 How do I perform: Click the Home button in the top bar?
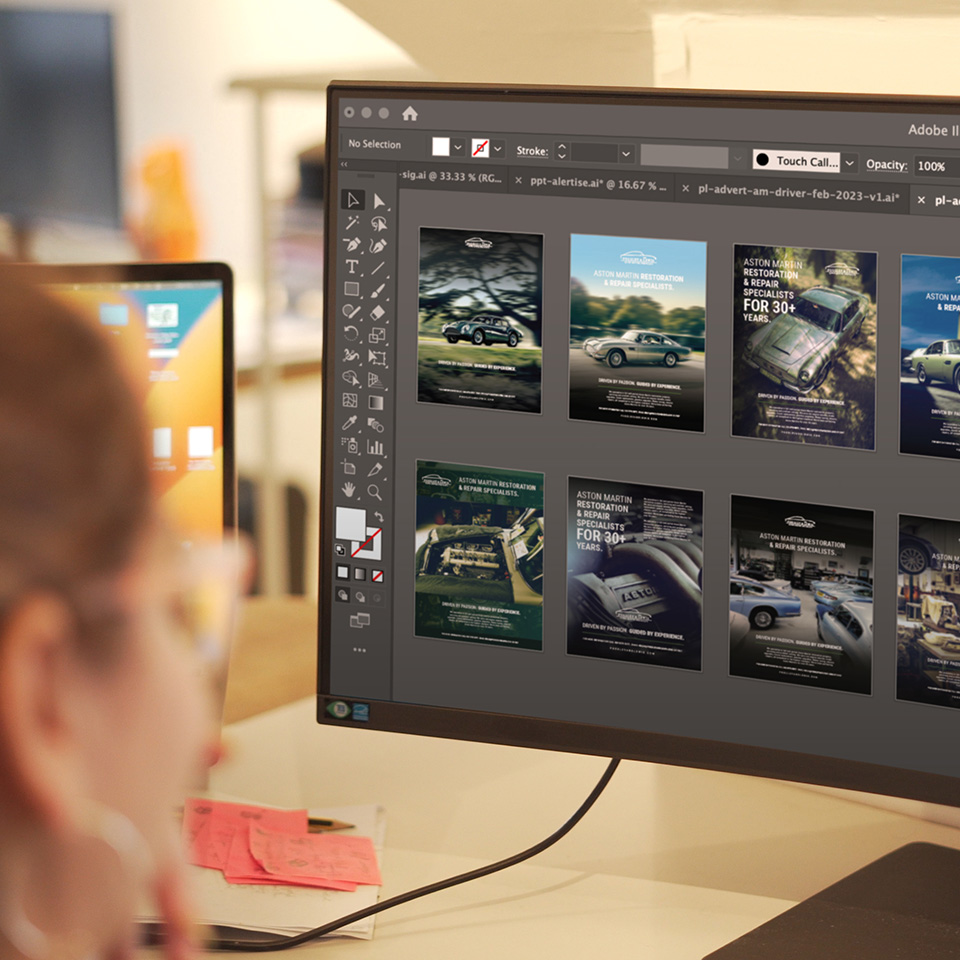point(410,114)
